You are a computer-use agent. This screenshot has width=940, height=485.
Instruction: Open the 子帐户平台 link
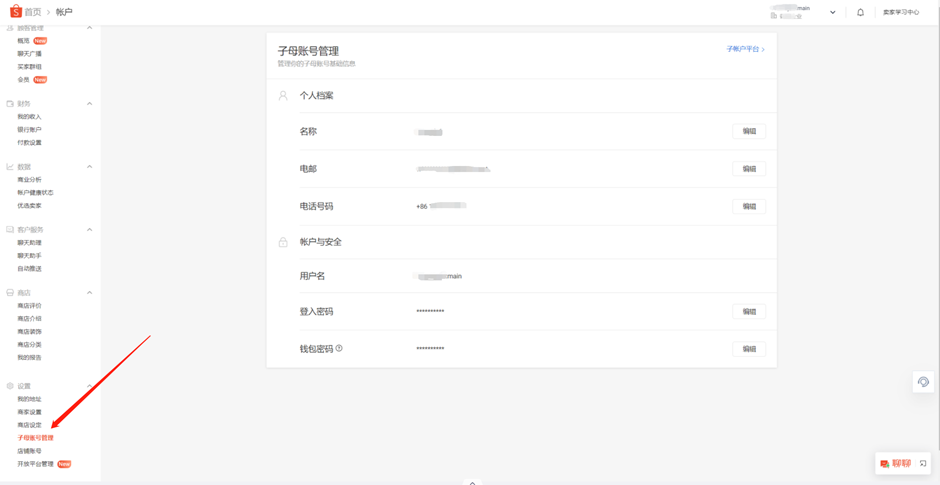(744, 49)
